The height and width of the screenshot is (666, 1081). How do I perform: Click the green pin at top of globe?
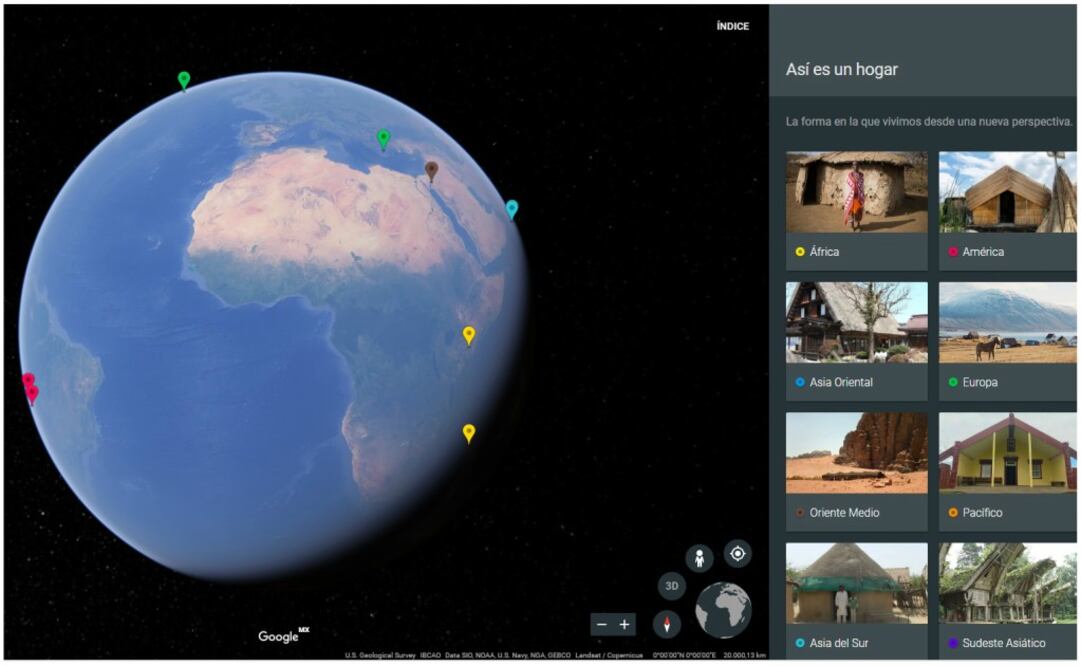(184, 79)
